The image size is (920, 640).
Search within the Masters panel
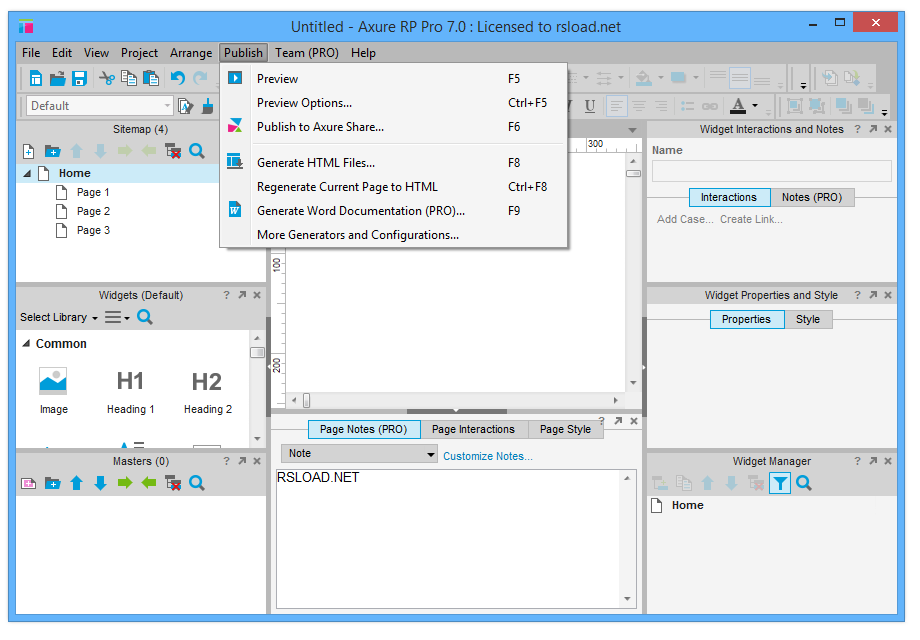[x=197, y=483]
